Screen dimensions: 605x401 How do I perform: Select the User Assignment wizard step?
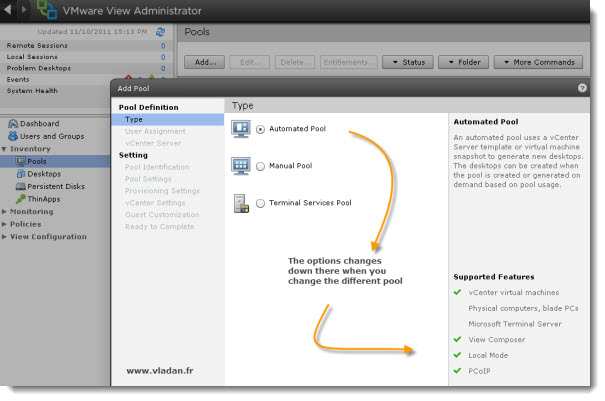click(155, 132)
